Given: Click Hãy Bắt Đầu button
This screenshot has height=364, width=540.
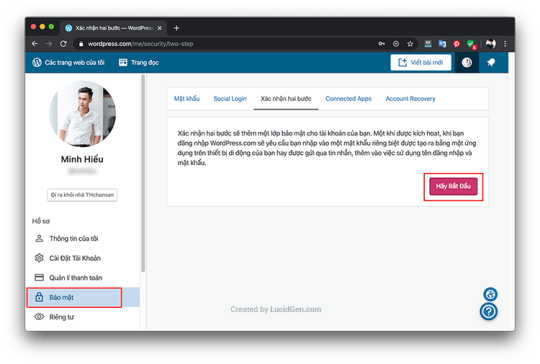Looking at the screenshot, I should click(453, 186).
